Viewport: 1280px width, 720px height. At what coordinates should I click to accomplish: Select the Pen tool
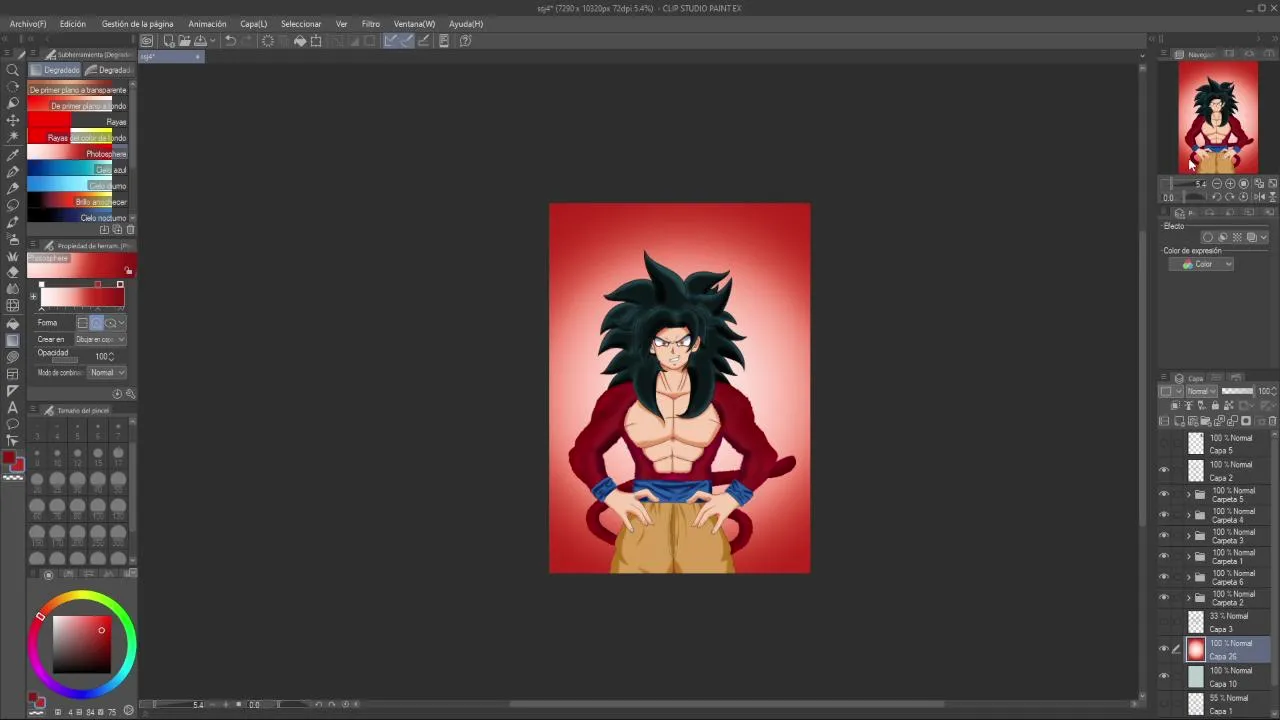pos(13,172)
